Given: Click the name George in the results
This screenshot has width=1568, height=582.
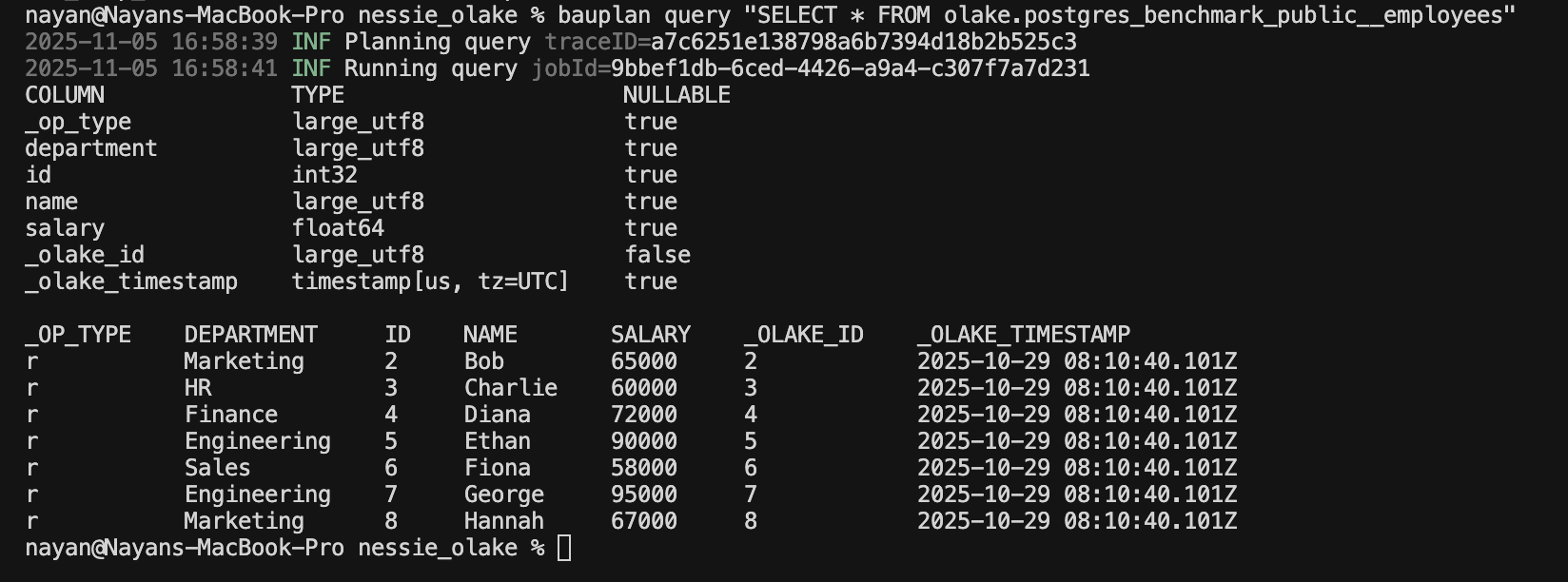Looking at the screenshot, I should pyautogui.click(x=504, y=495).
